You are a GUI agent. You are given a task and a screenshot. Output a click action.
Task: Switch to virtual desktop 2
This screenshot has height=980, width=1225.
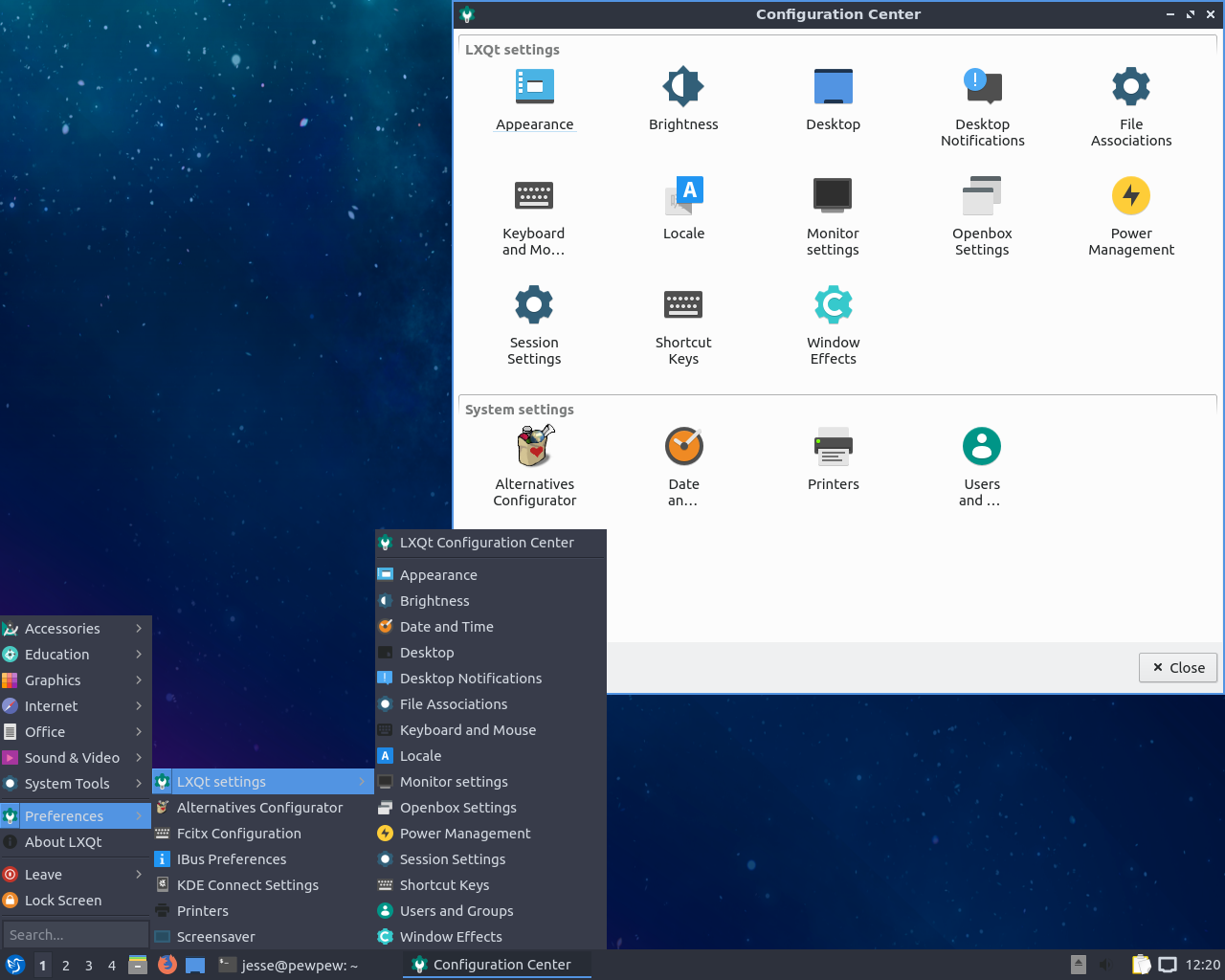pyautogui.click(x=66, y=965)
